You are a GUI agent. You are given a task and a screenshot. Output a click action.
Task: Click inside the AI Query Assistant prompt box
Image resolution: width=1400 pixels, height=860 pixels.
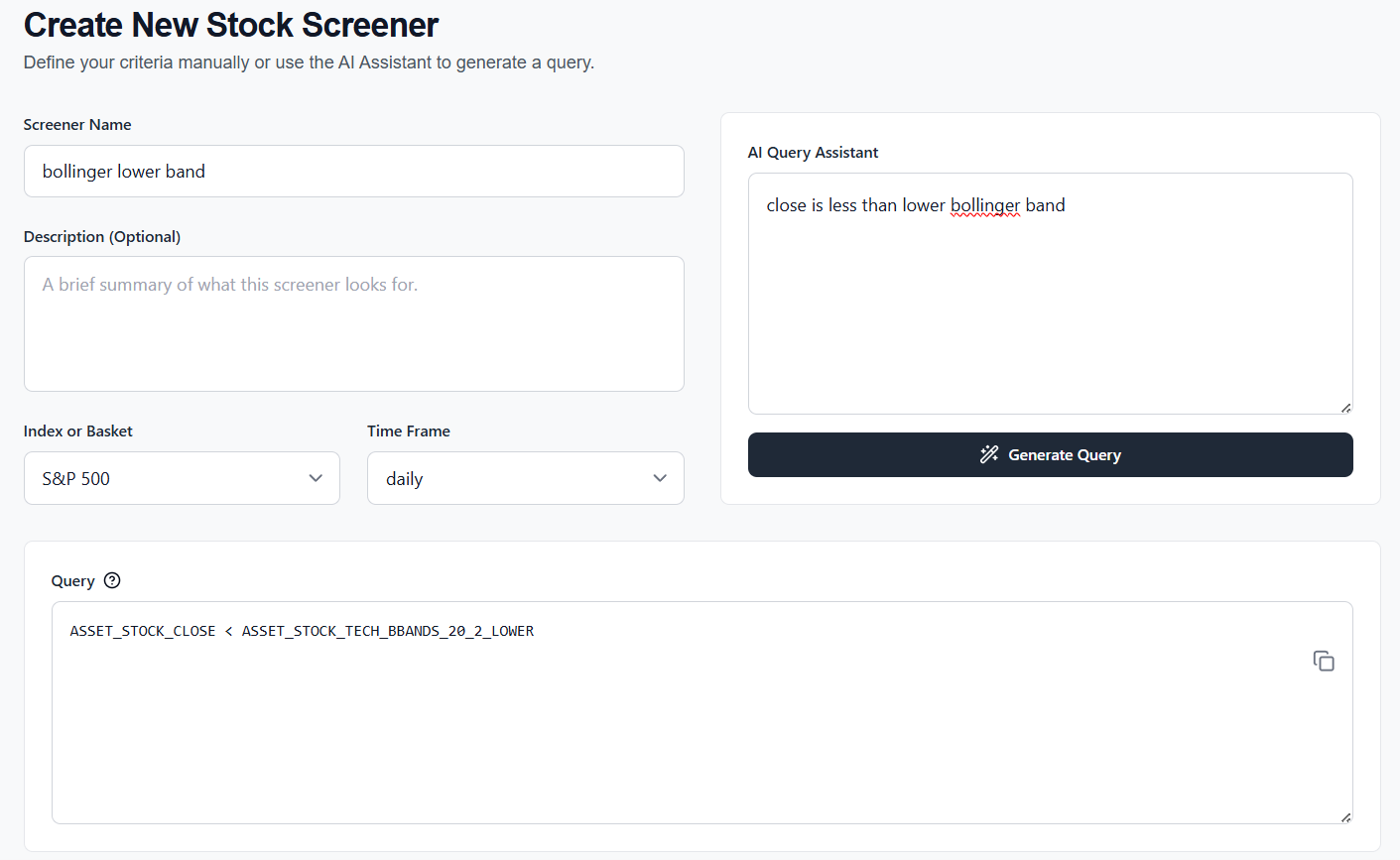pos(1051,294)
